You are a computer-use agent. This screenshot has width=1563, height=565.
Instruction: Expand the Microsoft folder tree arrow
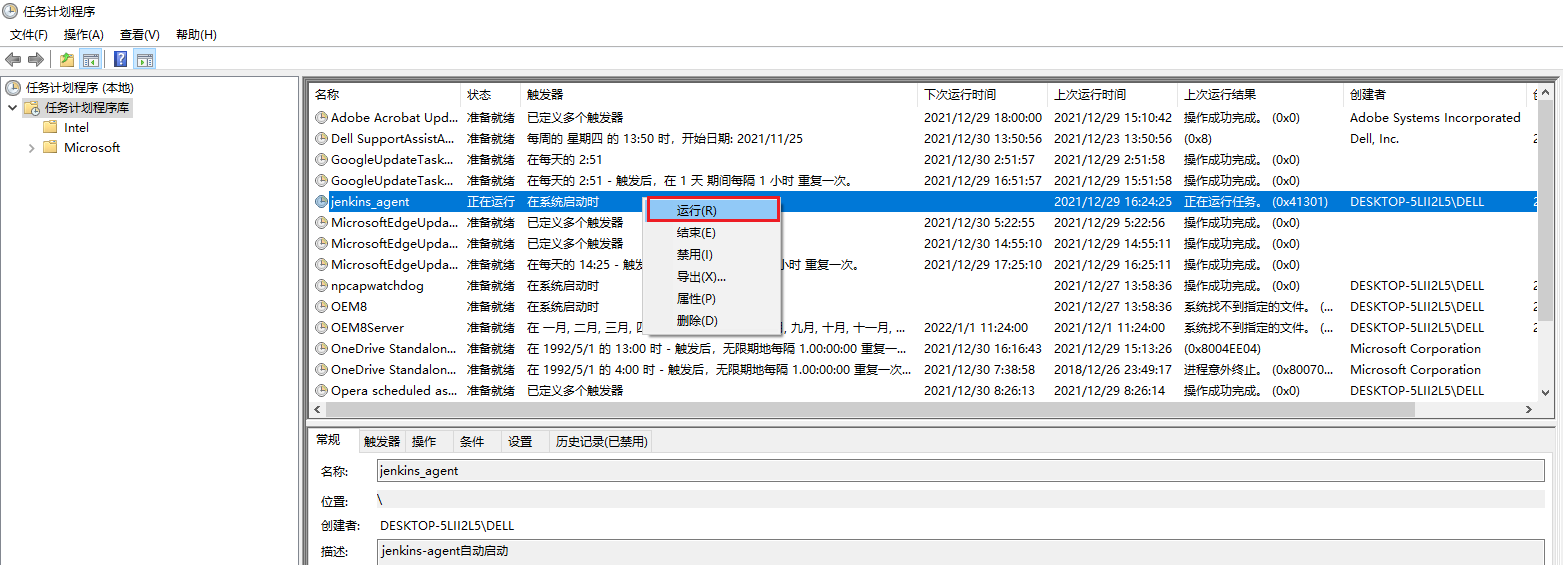[31, 147]
